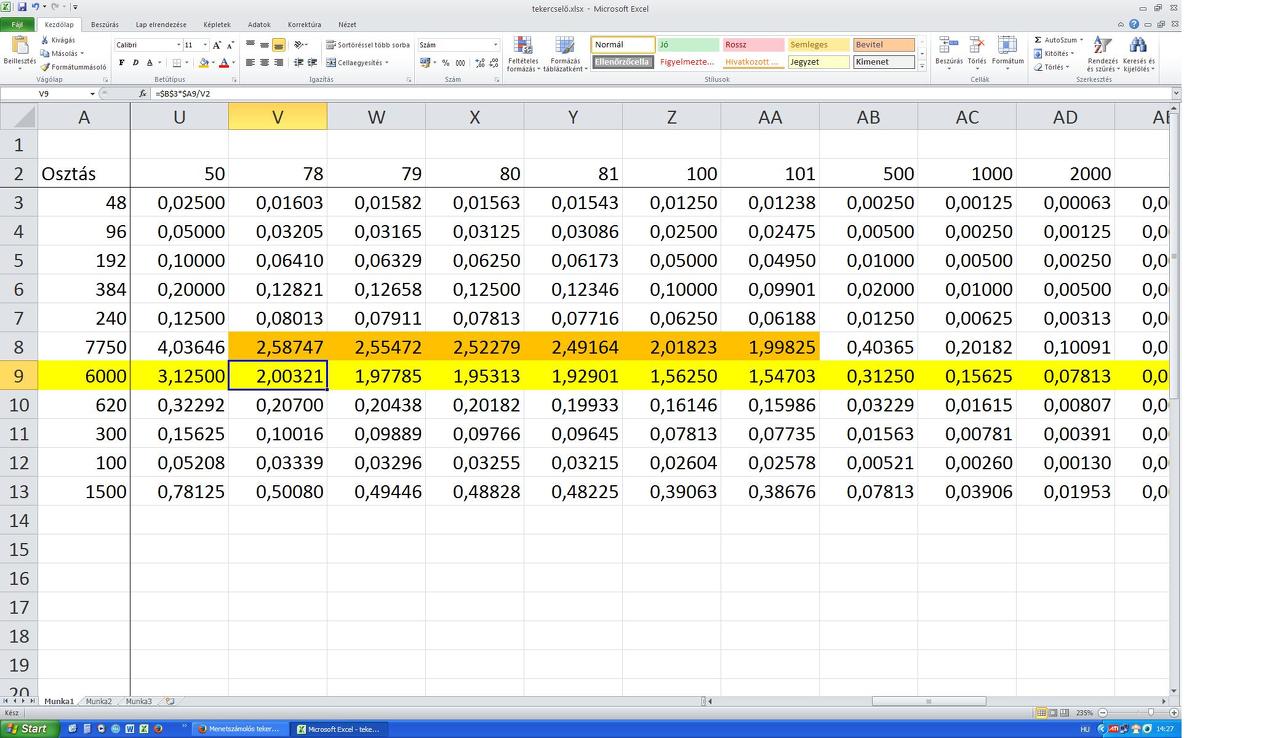This screenshot has width=1280, height=738.
Task: Click the increase indent icon
Action: click(312, 62)
